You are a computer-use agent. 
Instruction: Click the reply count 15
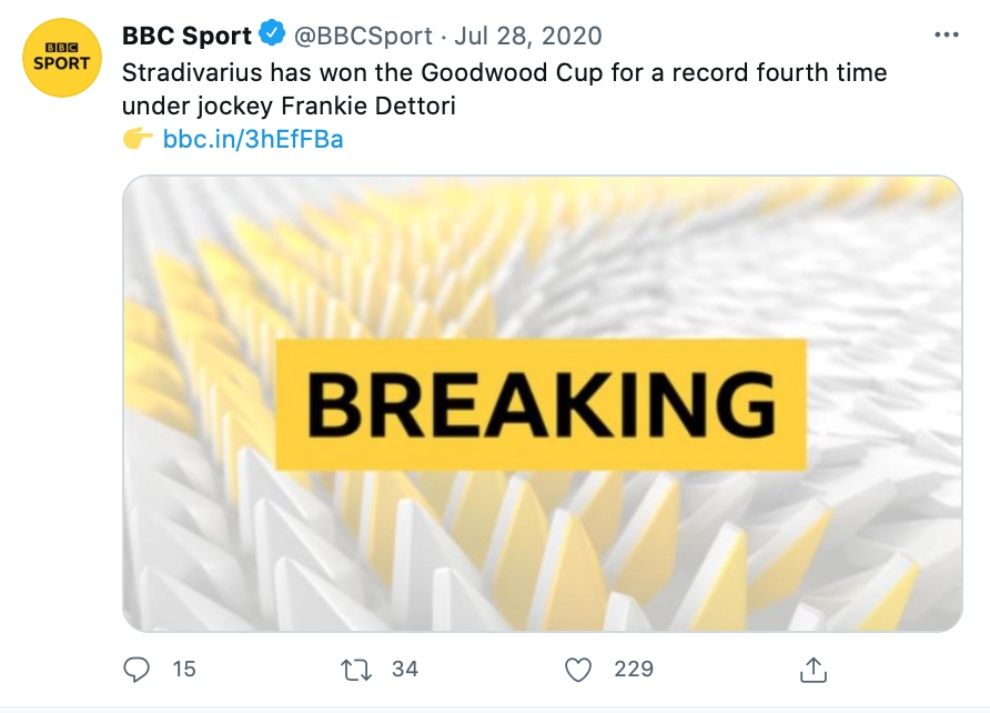pyautogui.click(x=184, y=669)
